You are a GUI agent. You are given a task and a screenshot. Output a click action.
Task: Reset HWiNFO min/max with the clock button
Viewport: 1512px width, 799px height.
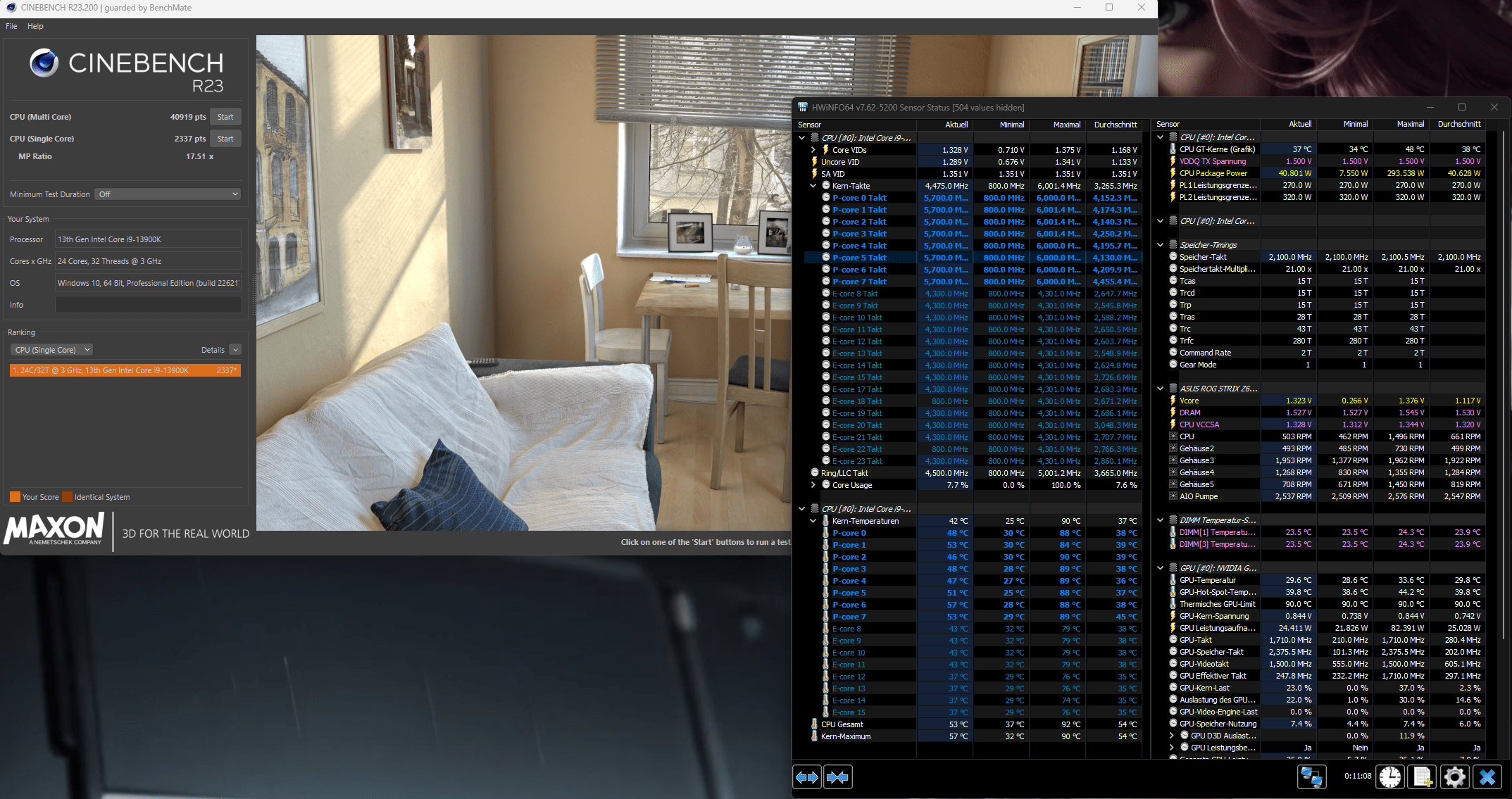click(x=1390, y=776)
